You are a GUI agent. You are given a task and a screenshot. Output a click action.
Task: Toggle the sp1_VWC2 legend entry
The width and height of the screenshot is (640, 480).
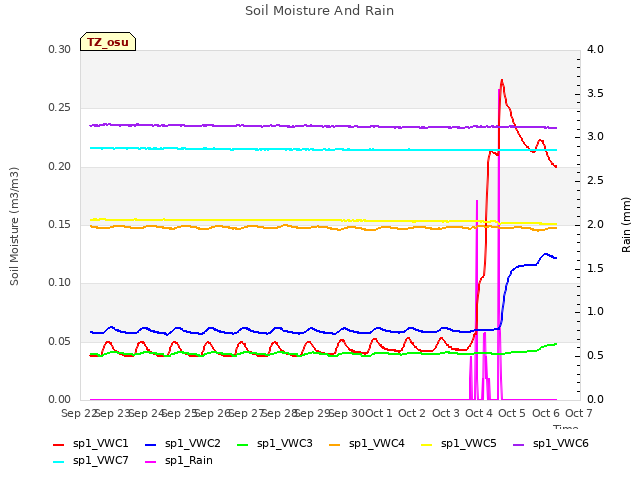(183, 444)
